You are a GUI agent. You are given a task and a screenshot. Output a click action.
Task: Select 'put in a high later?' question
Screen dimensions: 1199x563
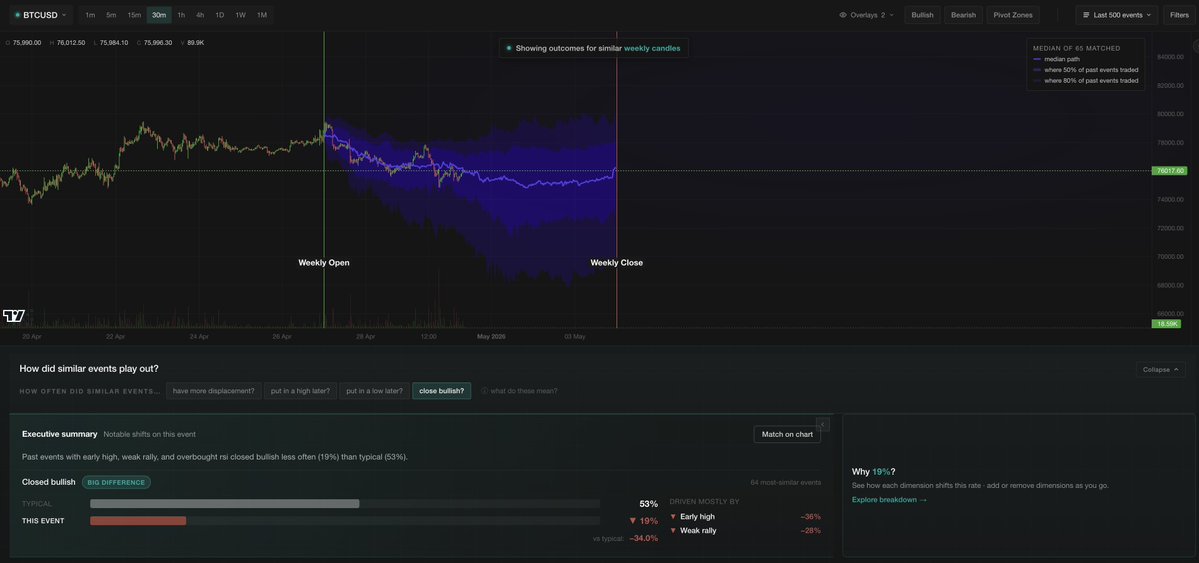coord(301,391)
